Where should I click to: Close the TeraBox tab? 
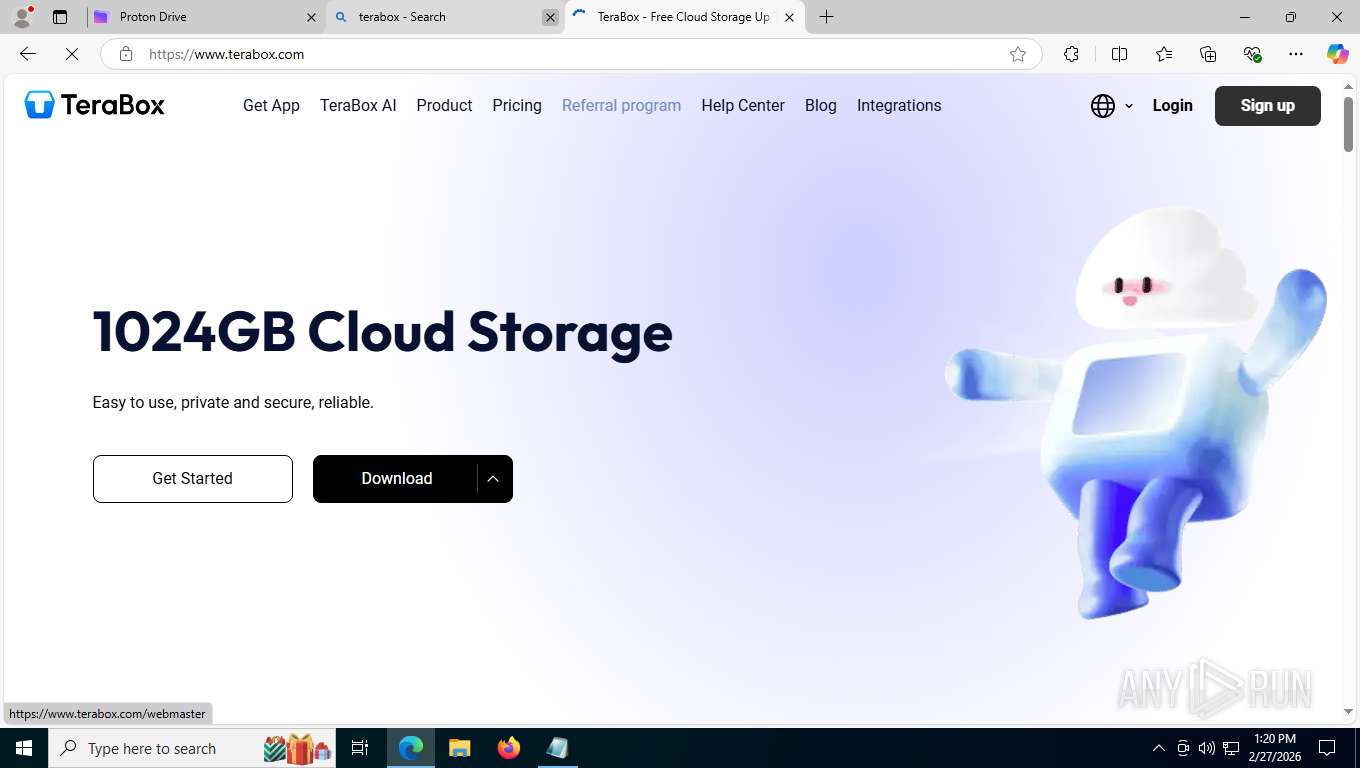point(789,17)
